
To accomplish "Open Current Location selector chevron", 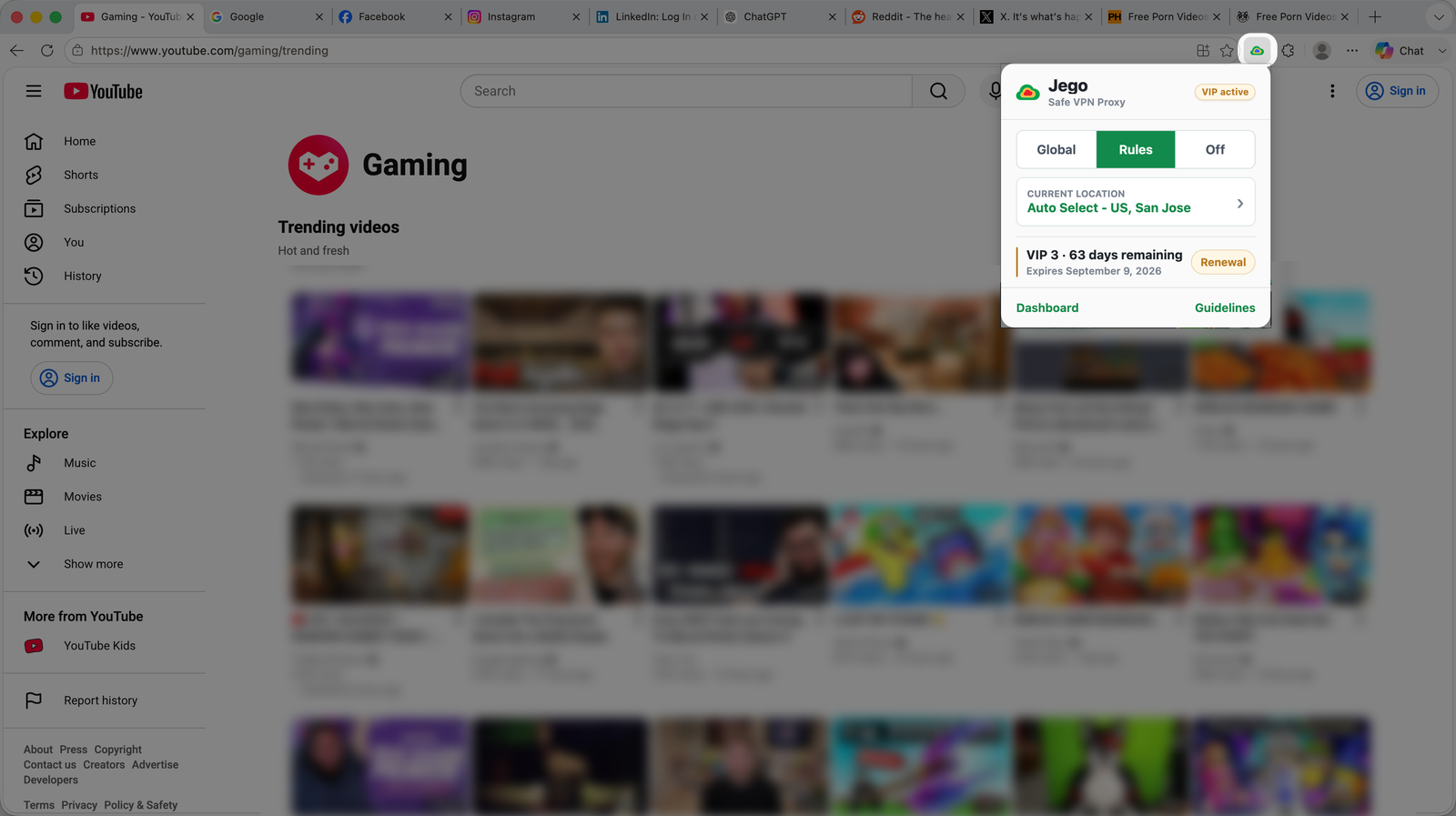I will click(1239, 204).
